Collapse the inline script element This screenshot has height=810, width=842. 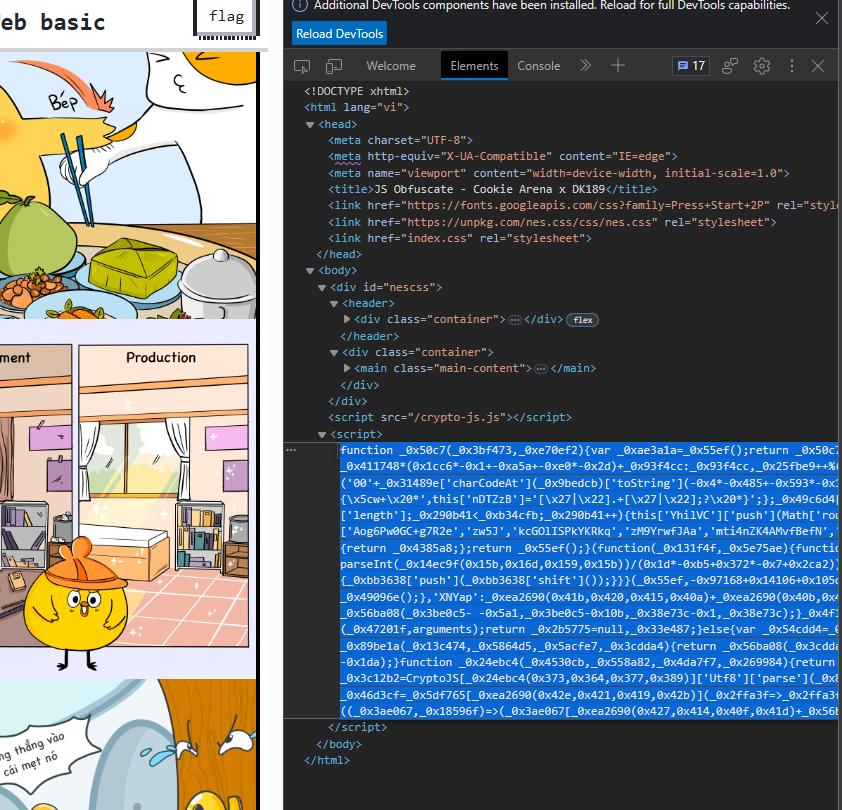(x=322, y=435)
